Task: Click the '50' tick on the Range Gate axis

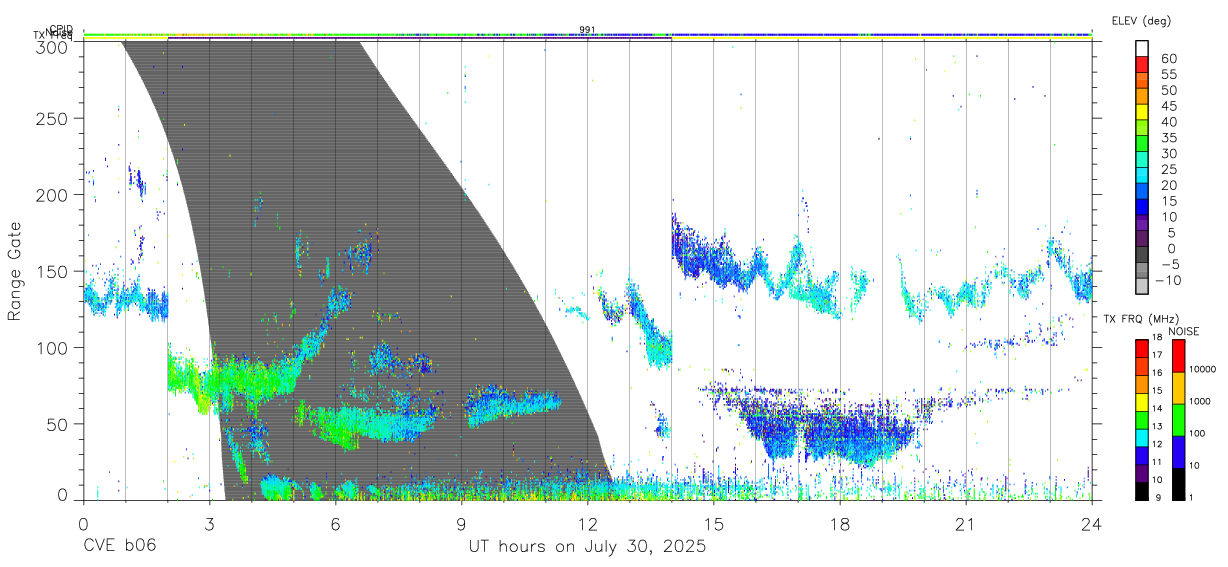Action: [x=59, y=424]
